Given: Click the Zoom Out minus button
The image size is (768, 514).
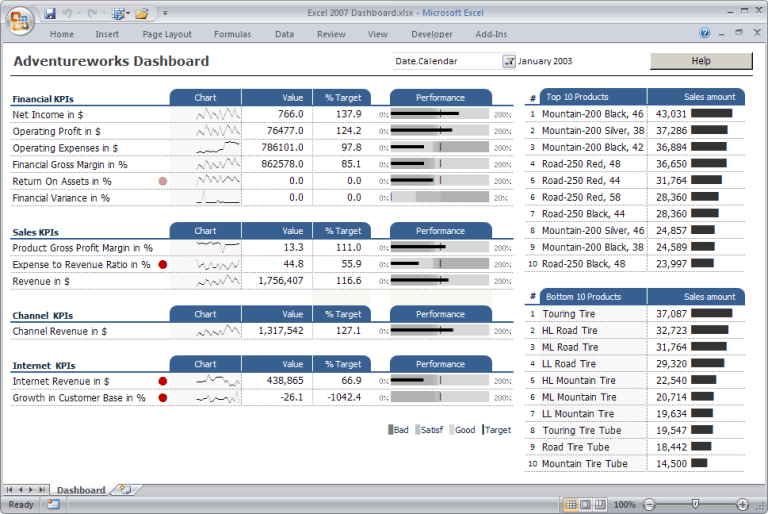Looking at the screenshot, I should pyautogui.click(x=649, y=504).
